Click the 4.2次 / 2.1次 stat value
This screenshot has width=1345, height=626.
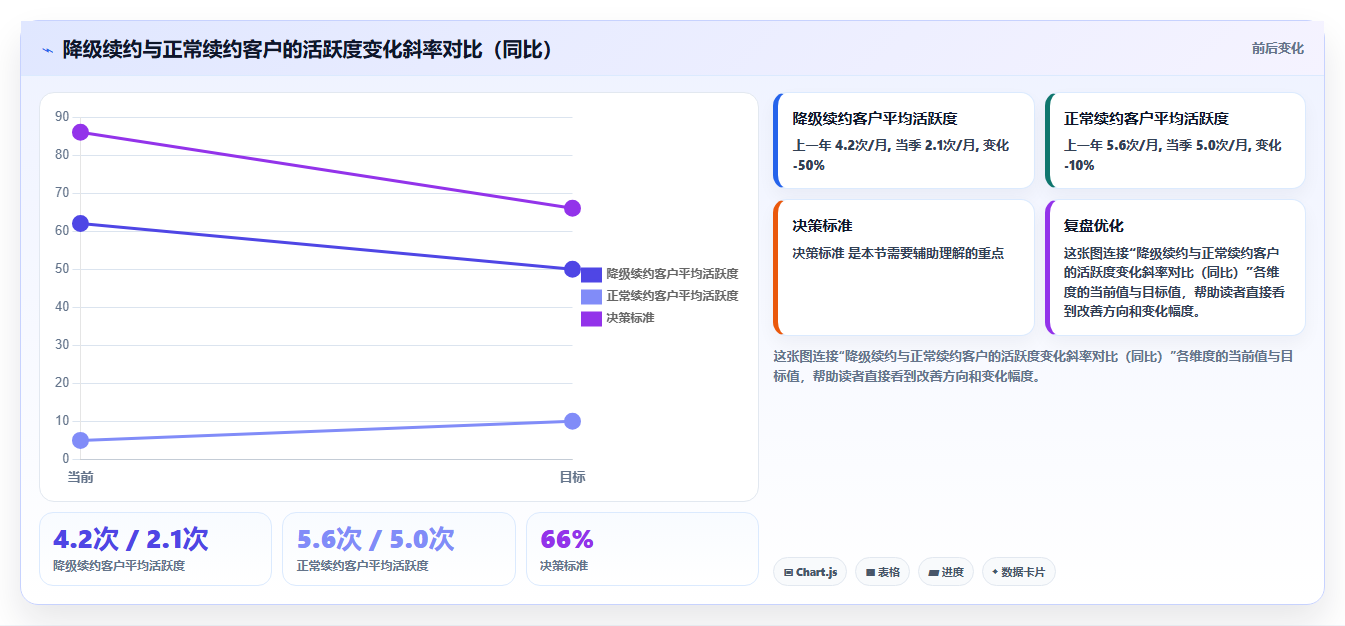click(131, 539)
